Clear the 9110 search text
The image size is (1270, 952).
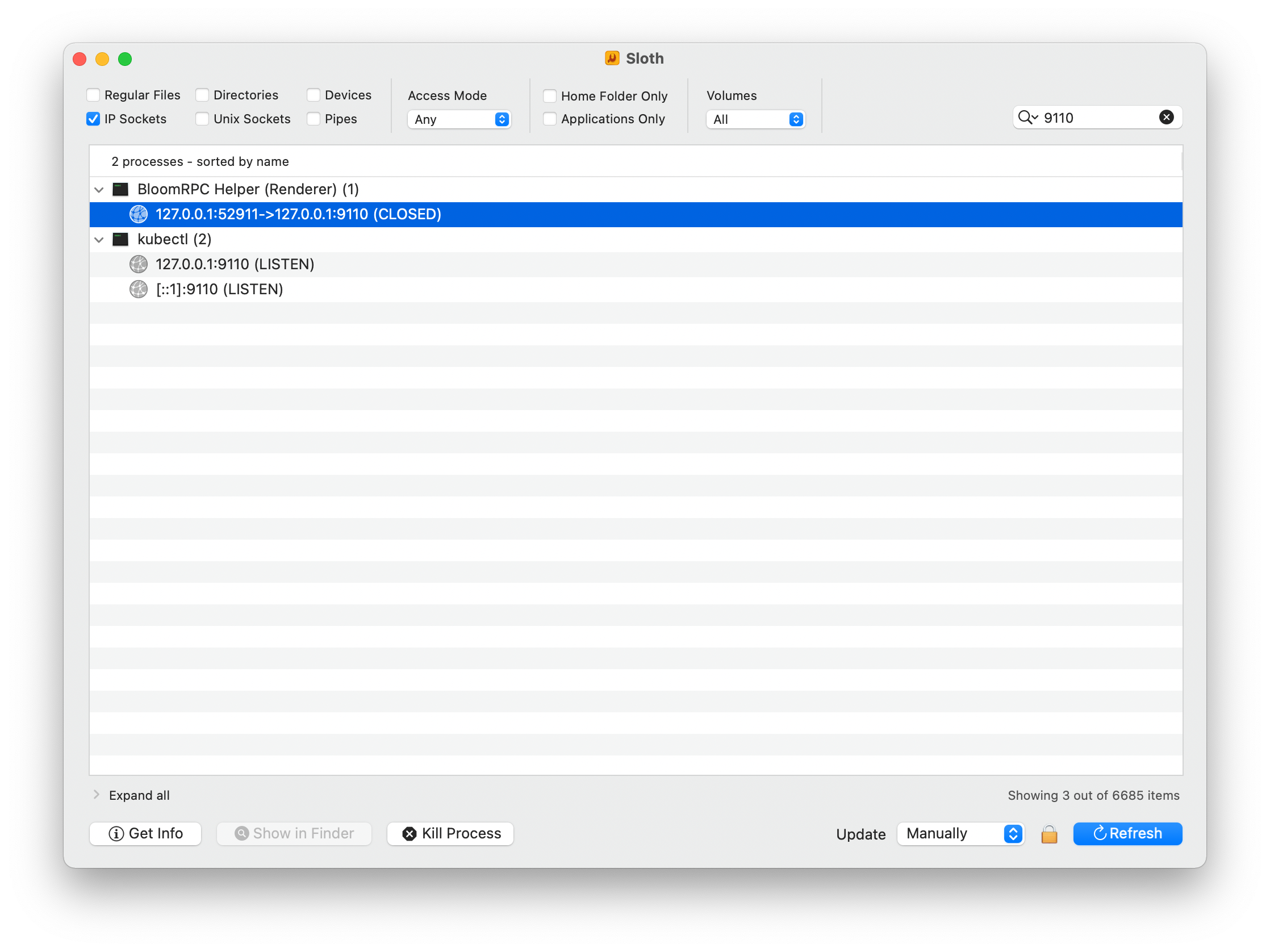(x=1166, y=117)
